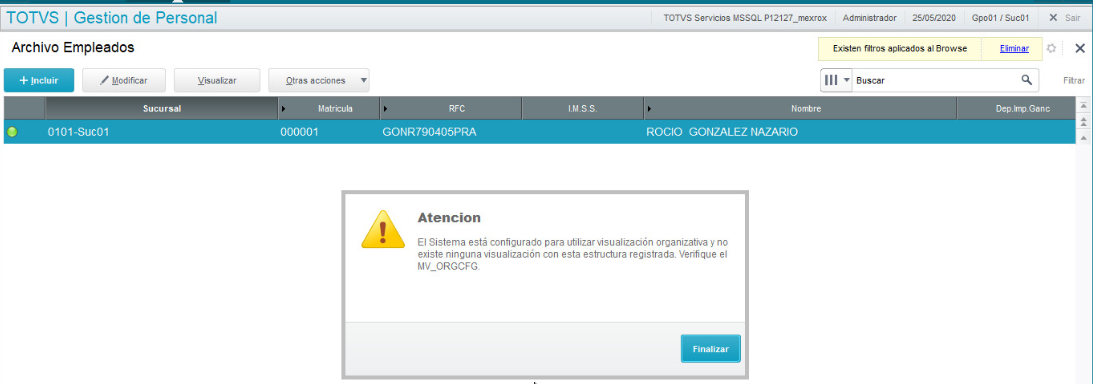Open the Otras acciones dropdown
The image size is (1093, 384).
pos(319,80)
